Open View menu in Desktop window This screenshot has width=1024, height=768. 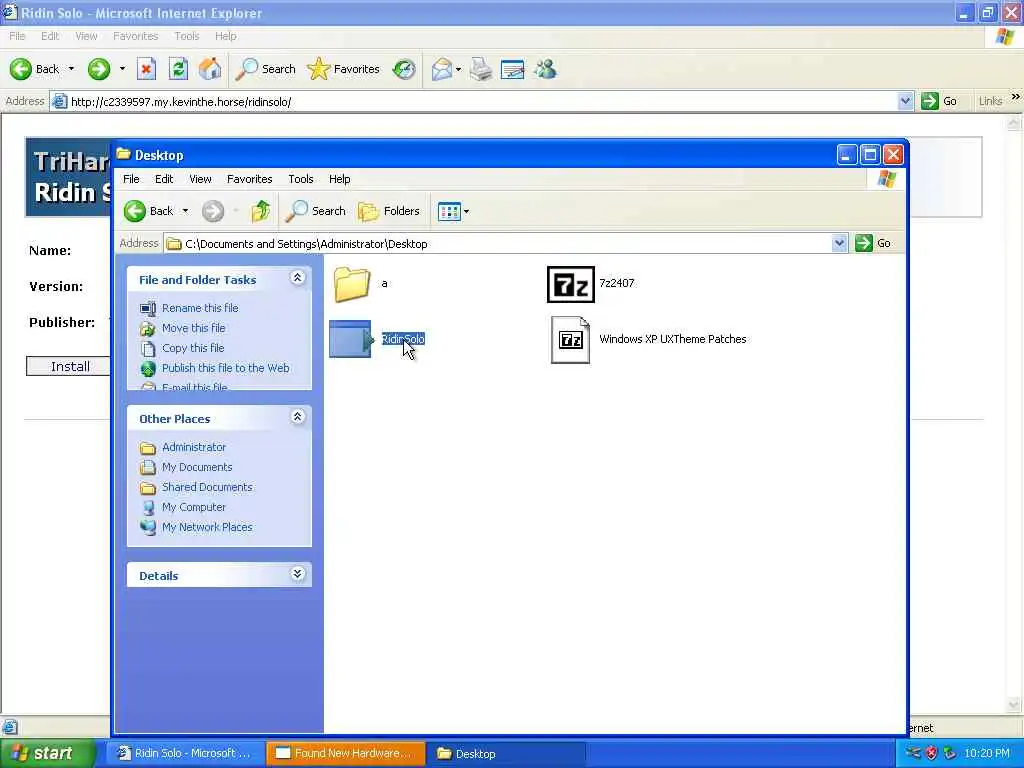click(200, 179)
